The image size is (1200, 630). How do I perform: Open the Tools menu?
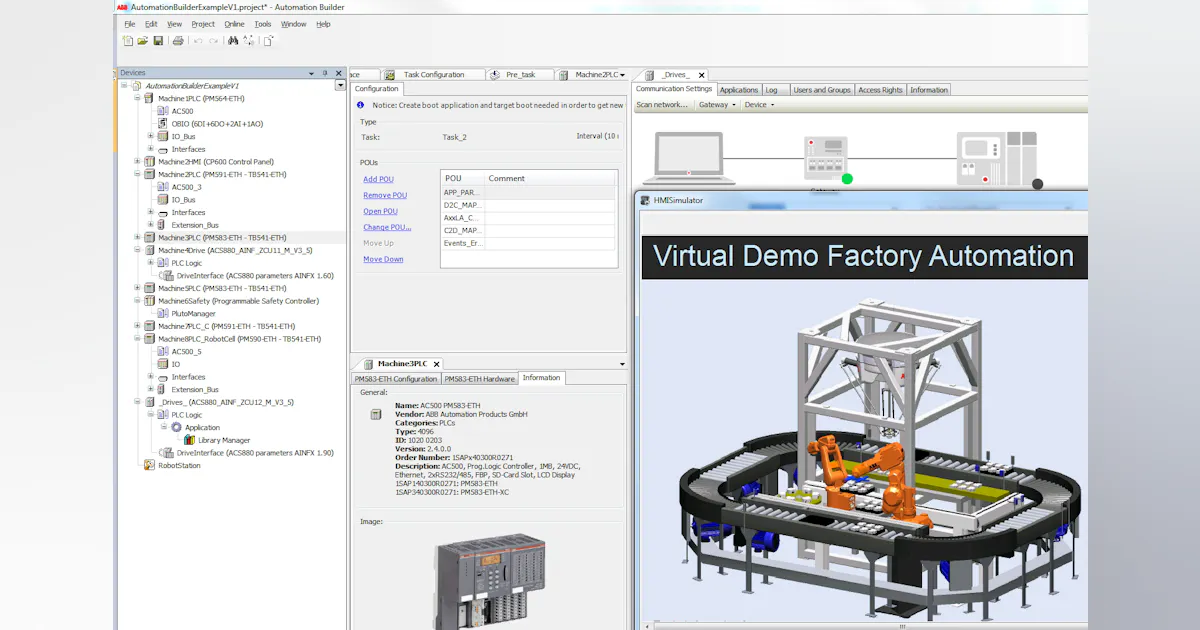(x=262, y=24)
